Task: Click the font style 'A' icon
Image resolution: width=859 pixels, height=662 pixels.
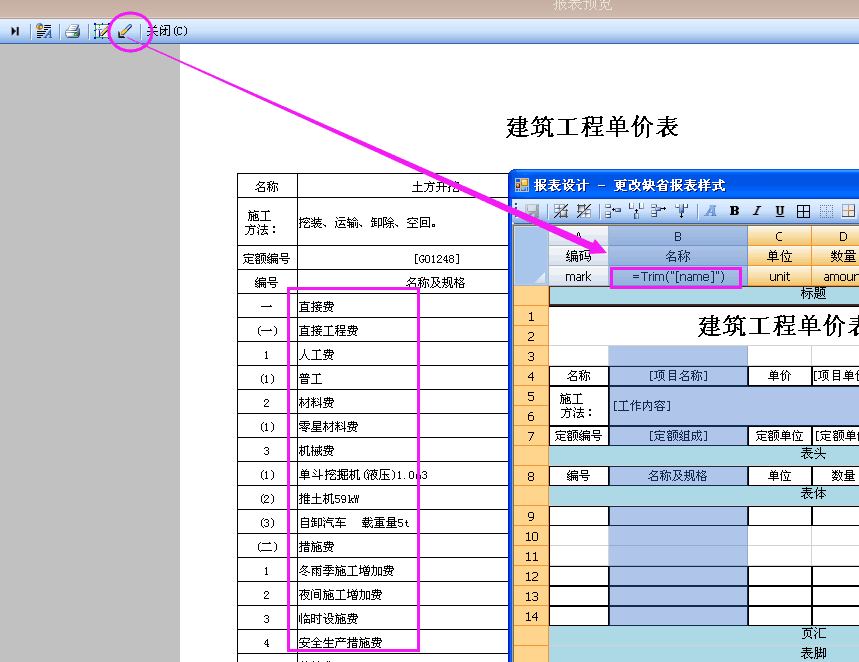Action: tap(710, 211)
